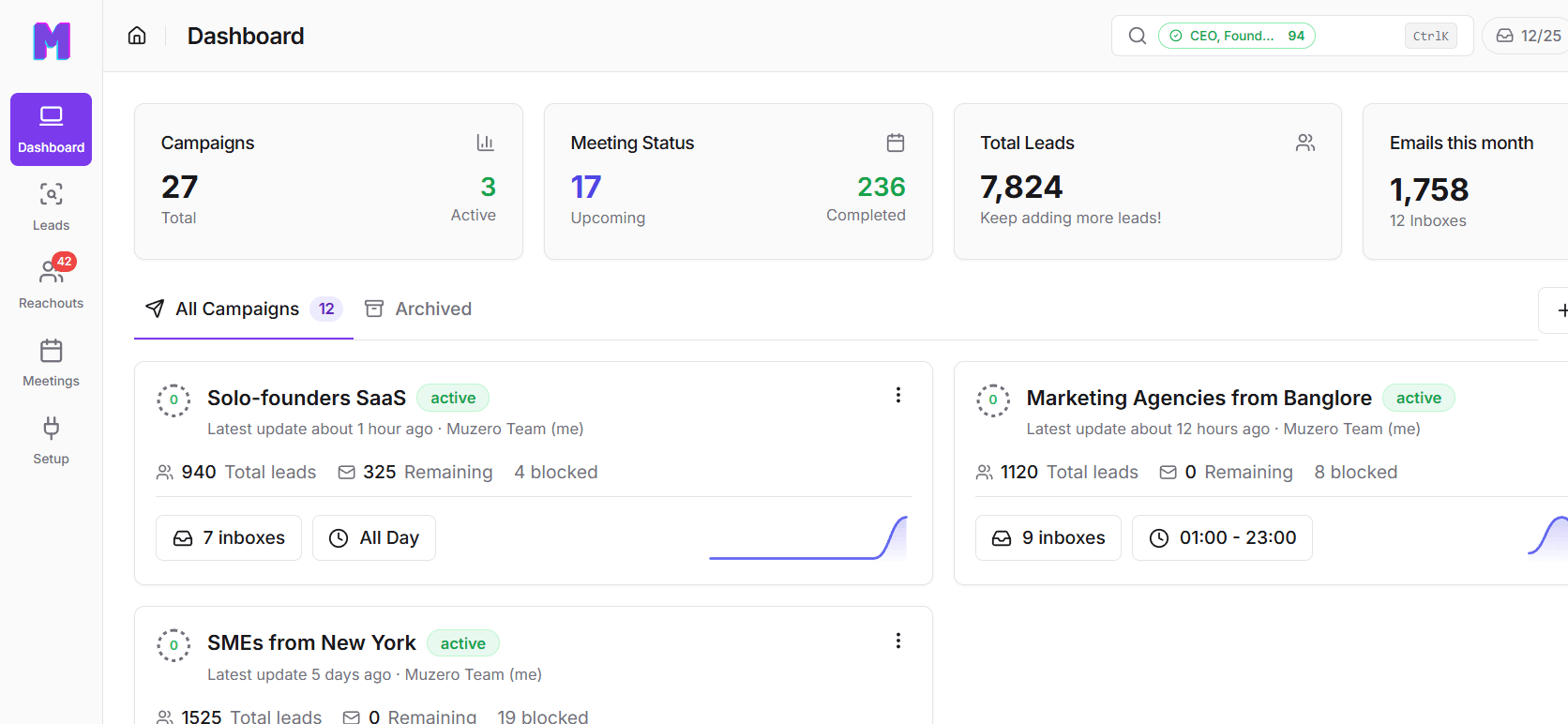Viewport: 1568px width, 724px height.
Task: Click the Keep adding more leads! text
Action: (x=1071, y=219)
